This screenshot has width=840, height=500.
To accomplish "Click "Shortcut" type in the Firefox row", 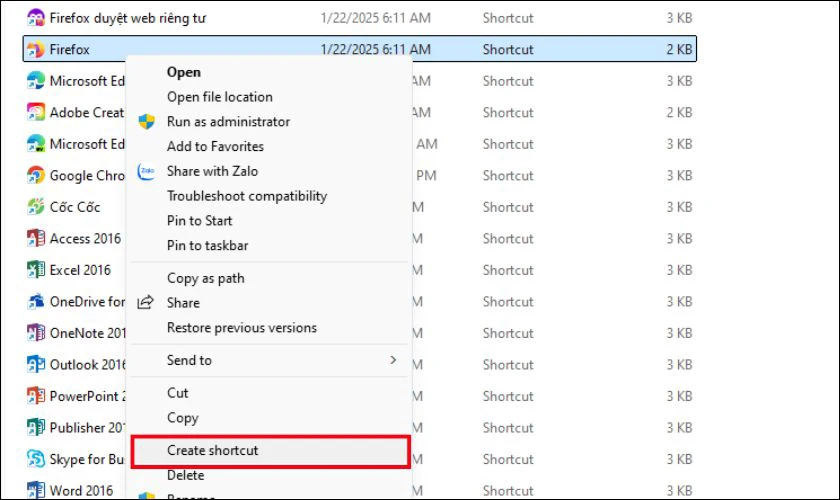I will click(508, 49).
